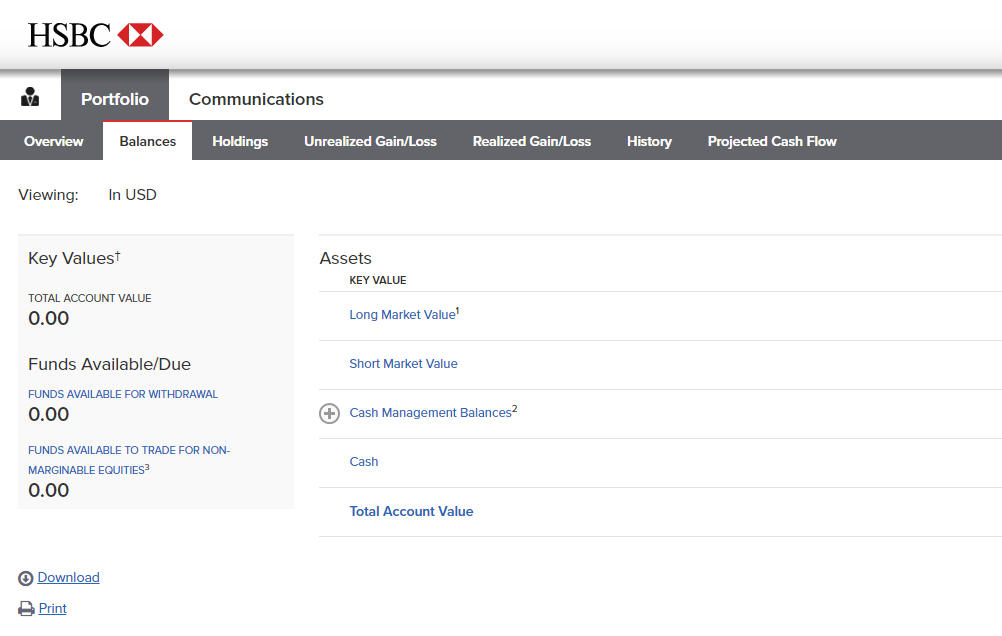
Task: Select the Balances tab
Action: 148,141
